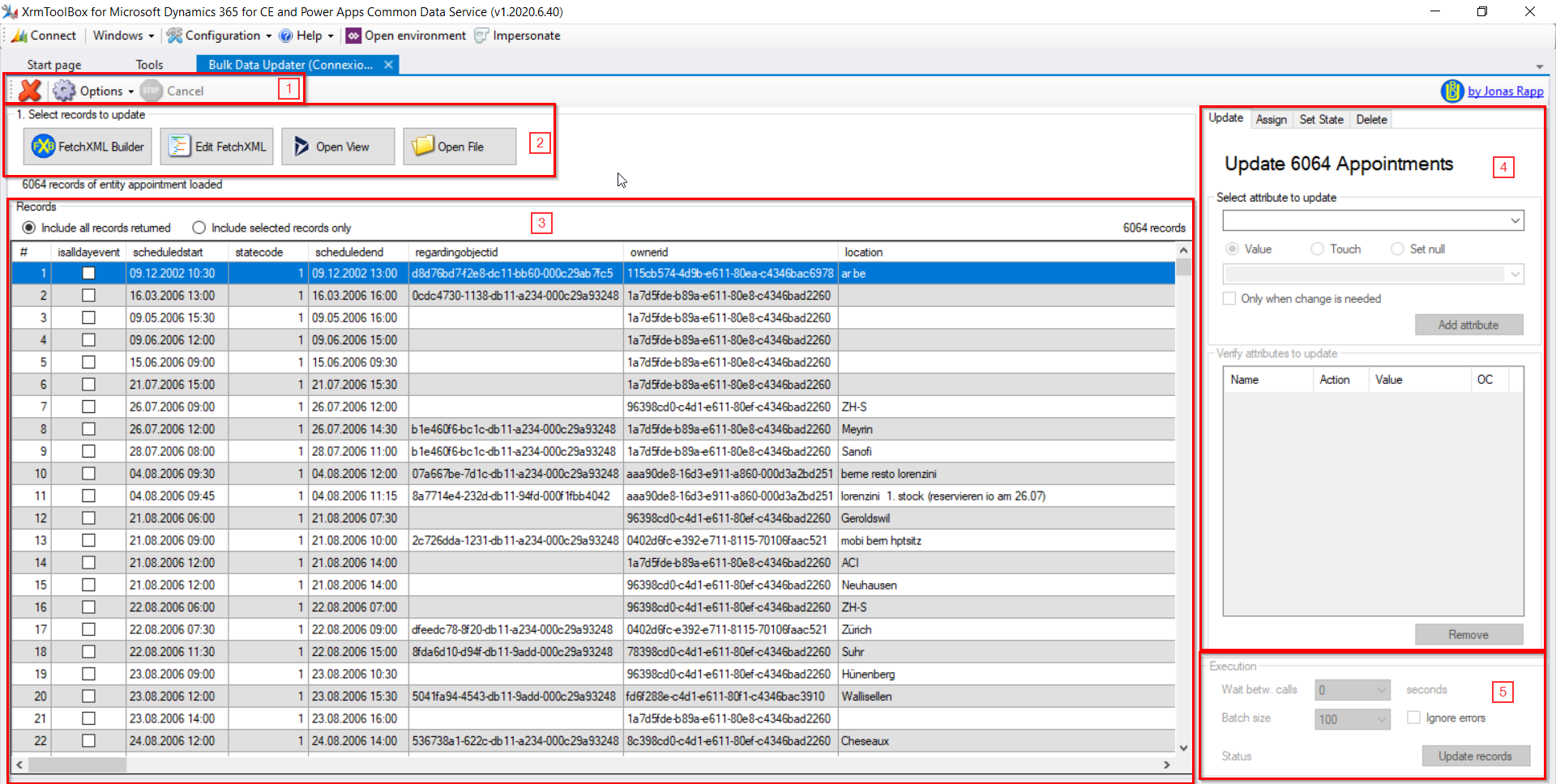Click Open File folder button
Screen dimensions: 1556x784
pyautogui.click(x=460, y=147)
